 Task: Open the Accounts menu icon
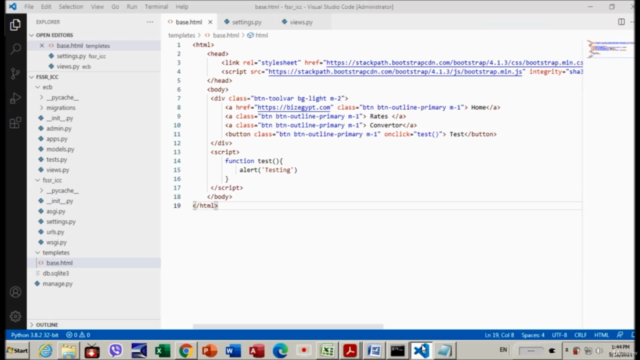(15, 292)
